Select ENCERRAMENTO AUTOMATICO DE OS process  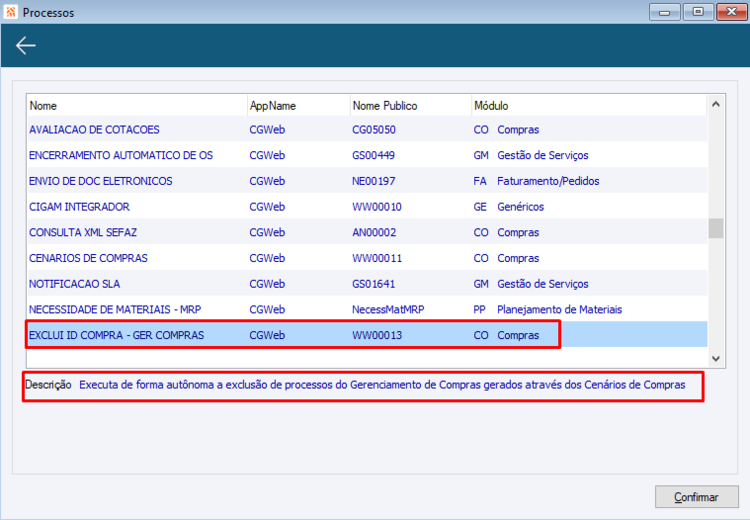point(367,155)
